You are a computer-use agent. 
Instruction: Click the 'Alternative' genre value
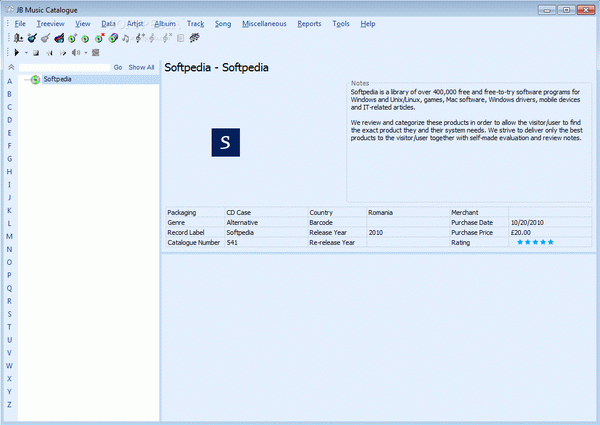[x=242, y=223]
